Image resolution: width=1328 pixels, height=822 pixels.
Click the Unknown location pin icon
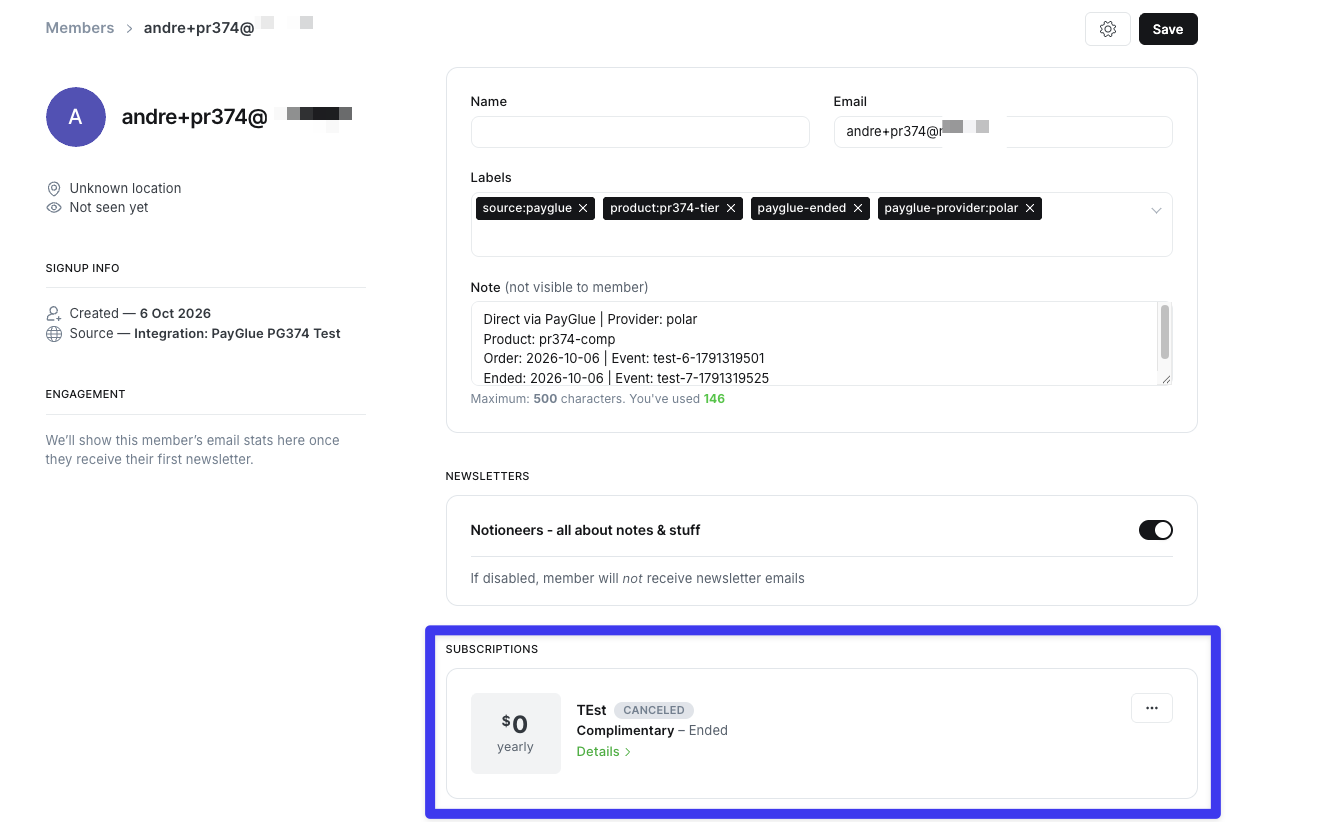pyautogui.click(x=54, y=188)
